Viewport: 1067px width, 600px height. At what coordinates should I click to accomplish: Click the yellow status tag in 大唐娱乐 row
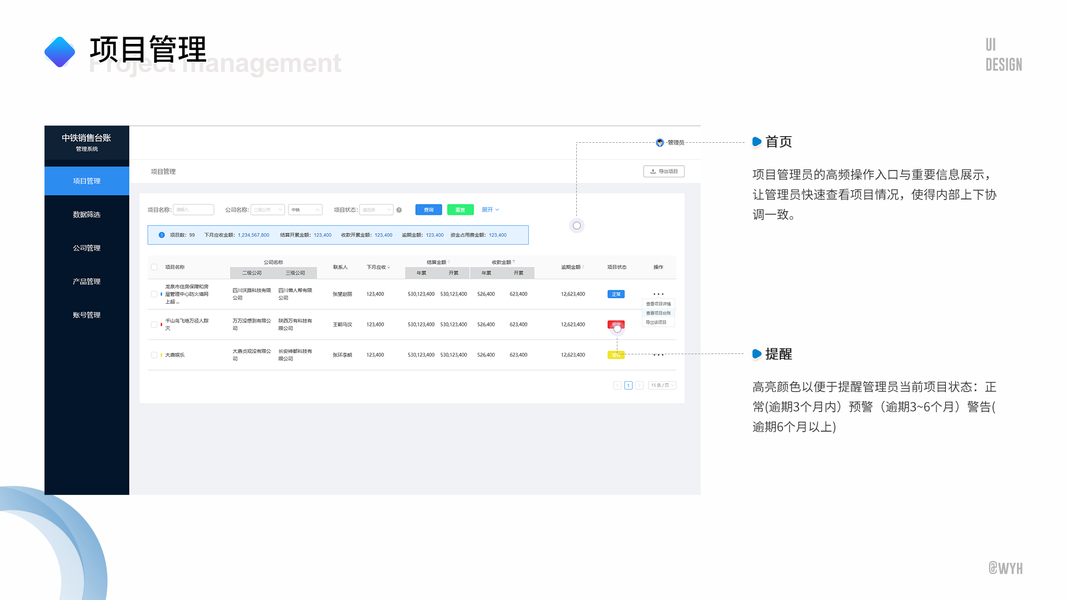tap(616, 355)
